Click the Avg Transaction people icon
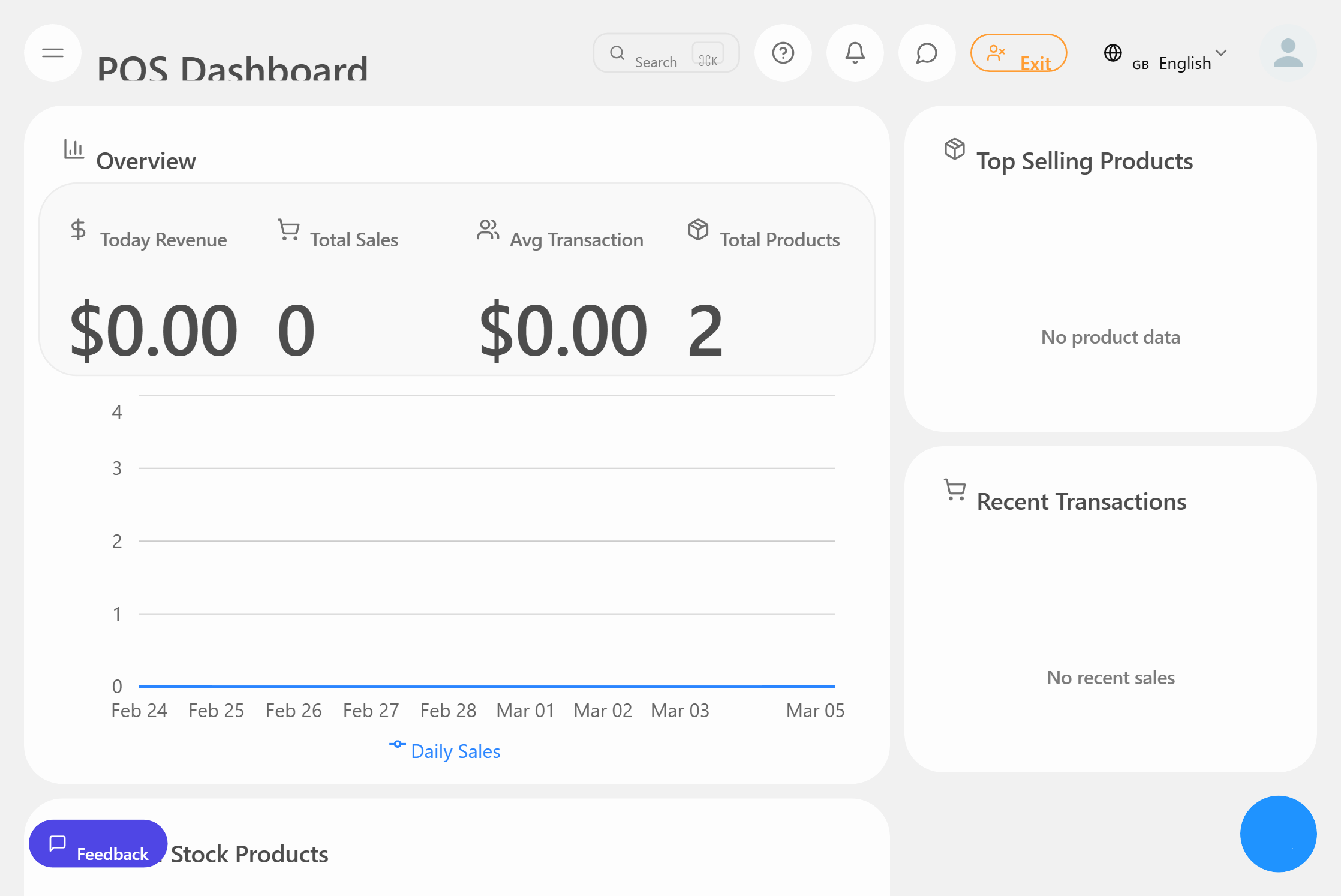1341x896 pixels. (x=488, y=230)
